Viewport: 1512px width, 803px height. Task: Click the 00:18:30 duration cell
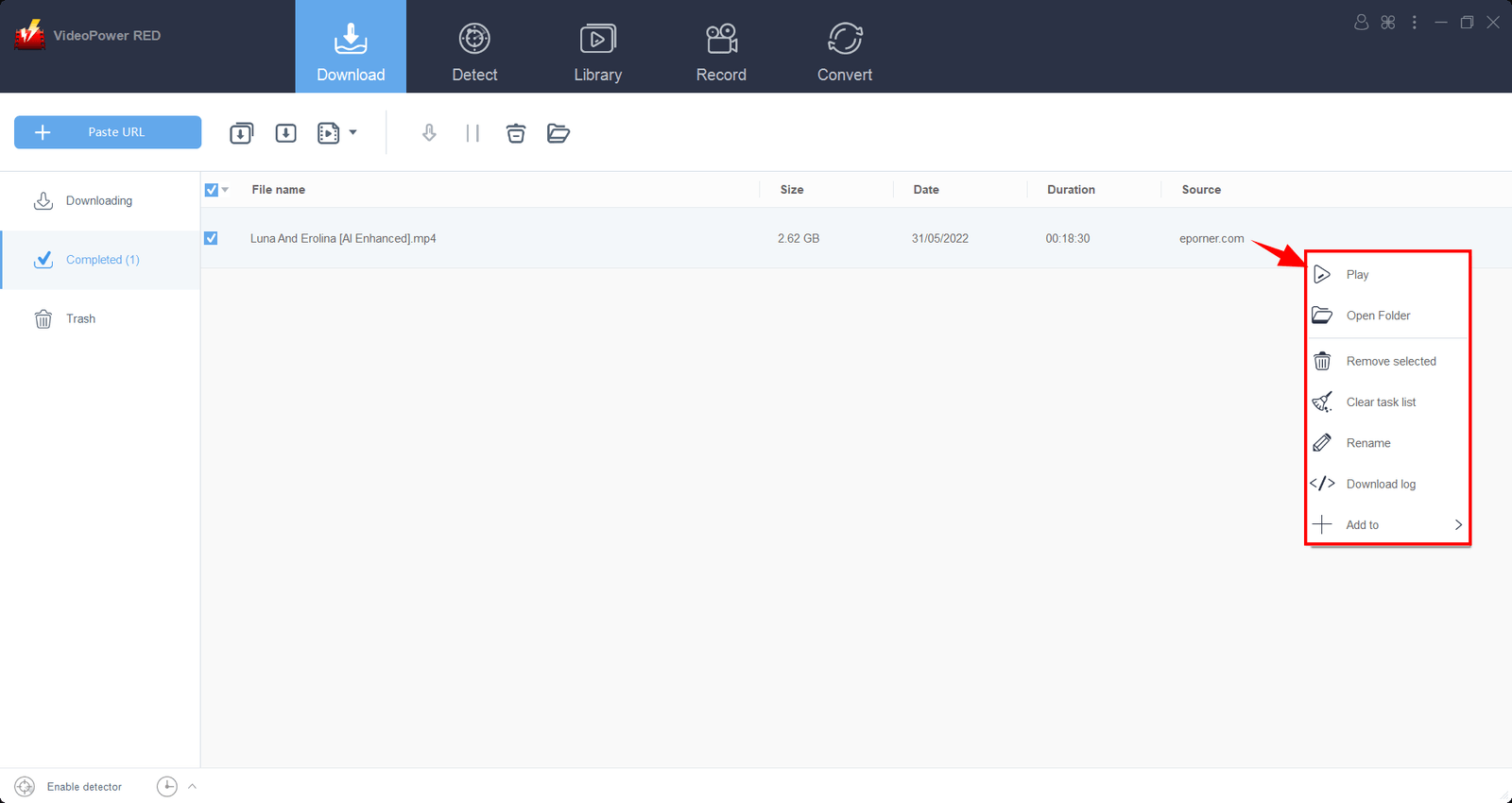[1068, 239]
